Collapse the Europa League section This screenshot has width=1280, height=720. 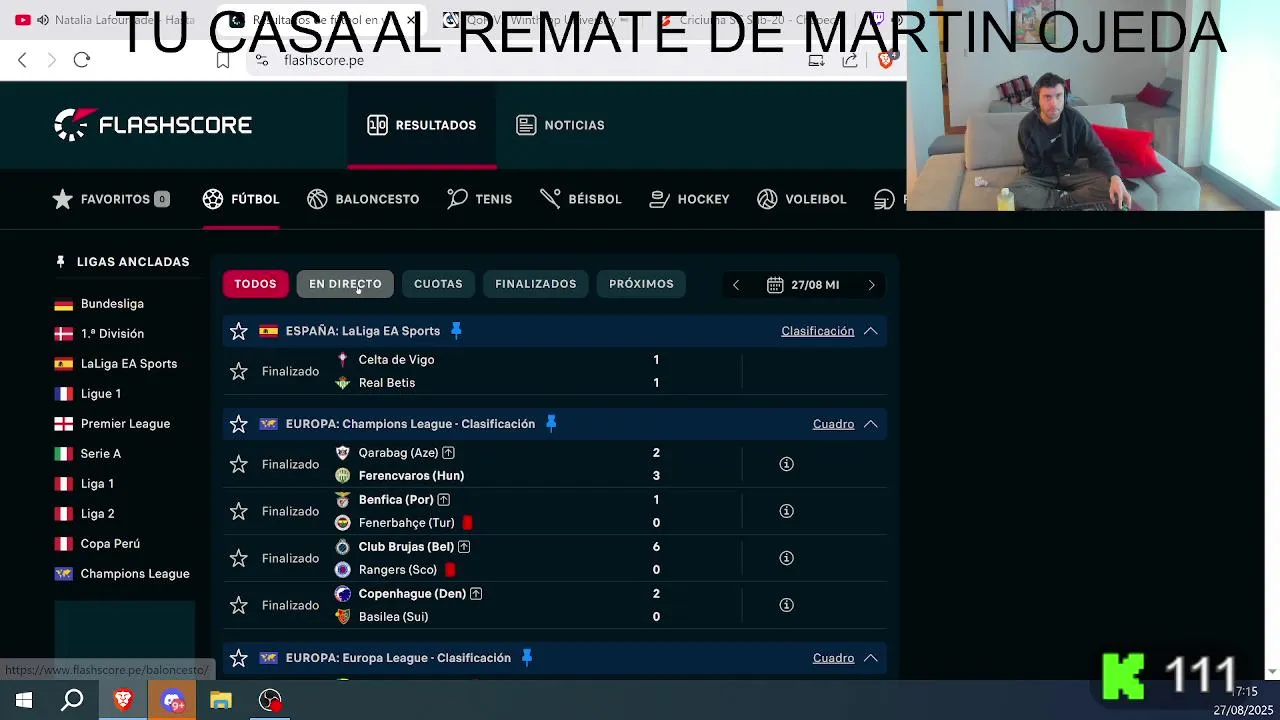click(871, 658)
